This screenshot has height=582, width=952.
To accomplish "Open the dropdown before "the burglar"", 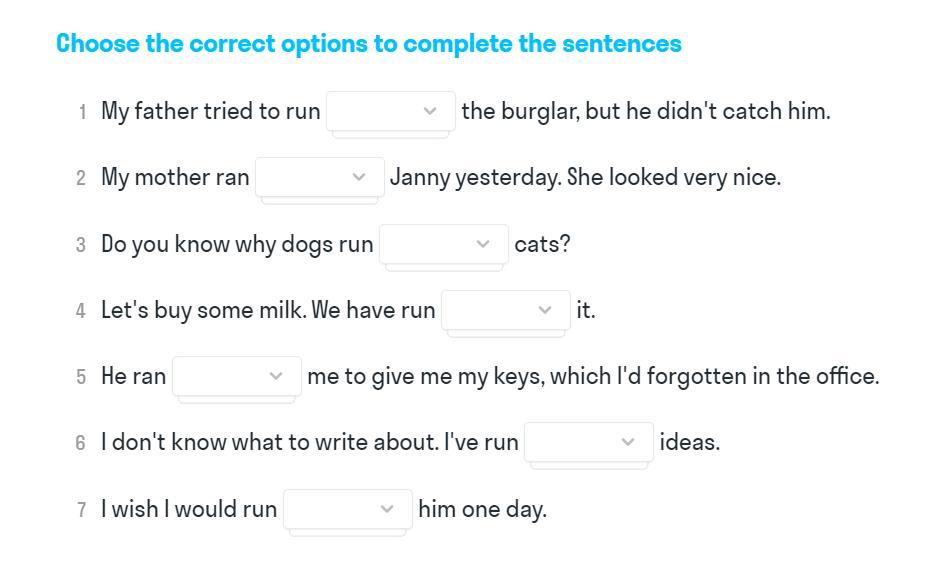I will coord(391,111).
